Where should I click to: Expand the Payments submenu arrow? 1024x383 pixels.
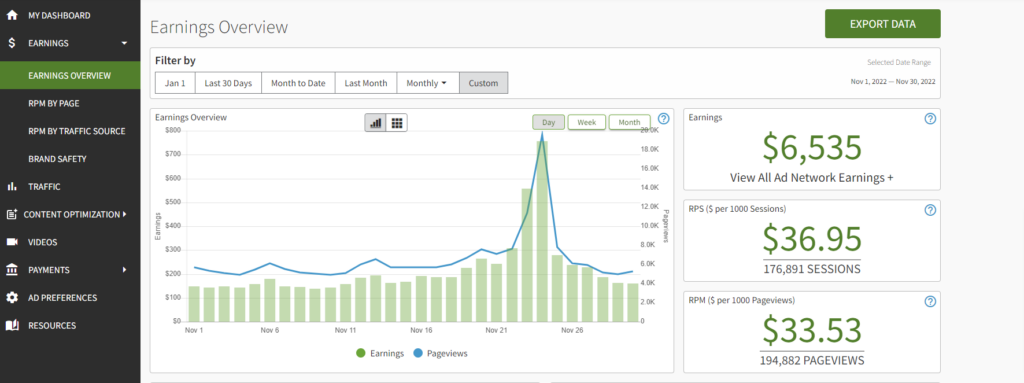pos(124,270)
